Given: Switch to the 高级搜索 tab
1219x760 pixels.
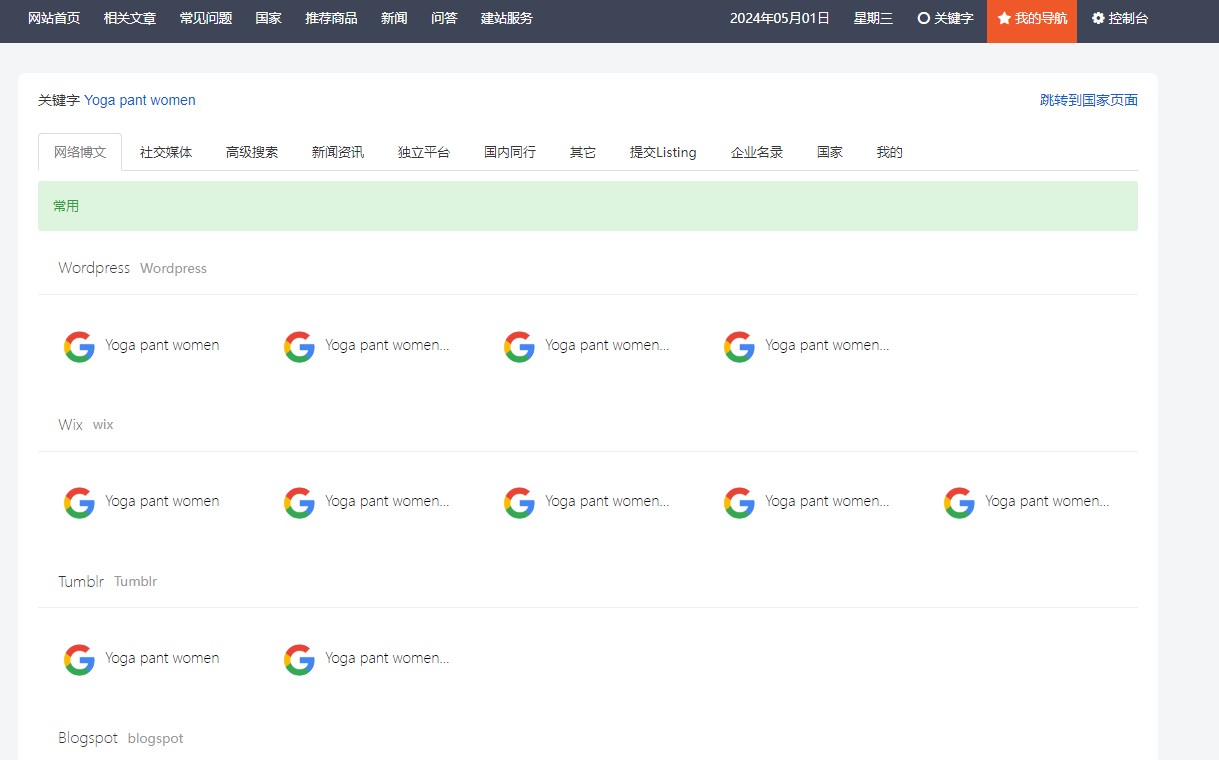Looking at the screenshot, I should tap(252, 152).
